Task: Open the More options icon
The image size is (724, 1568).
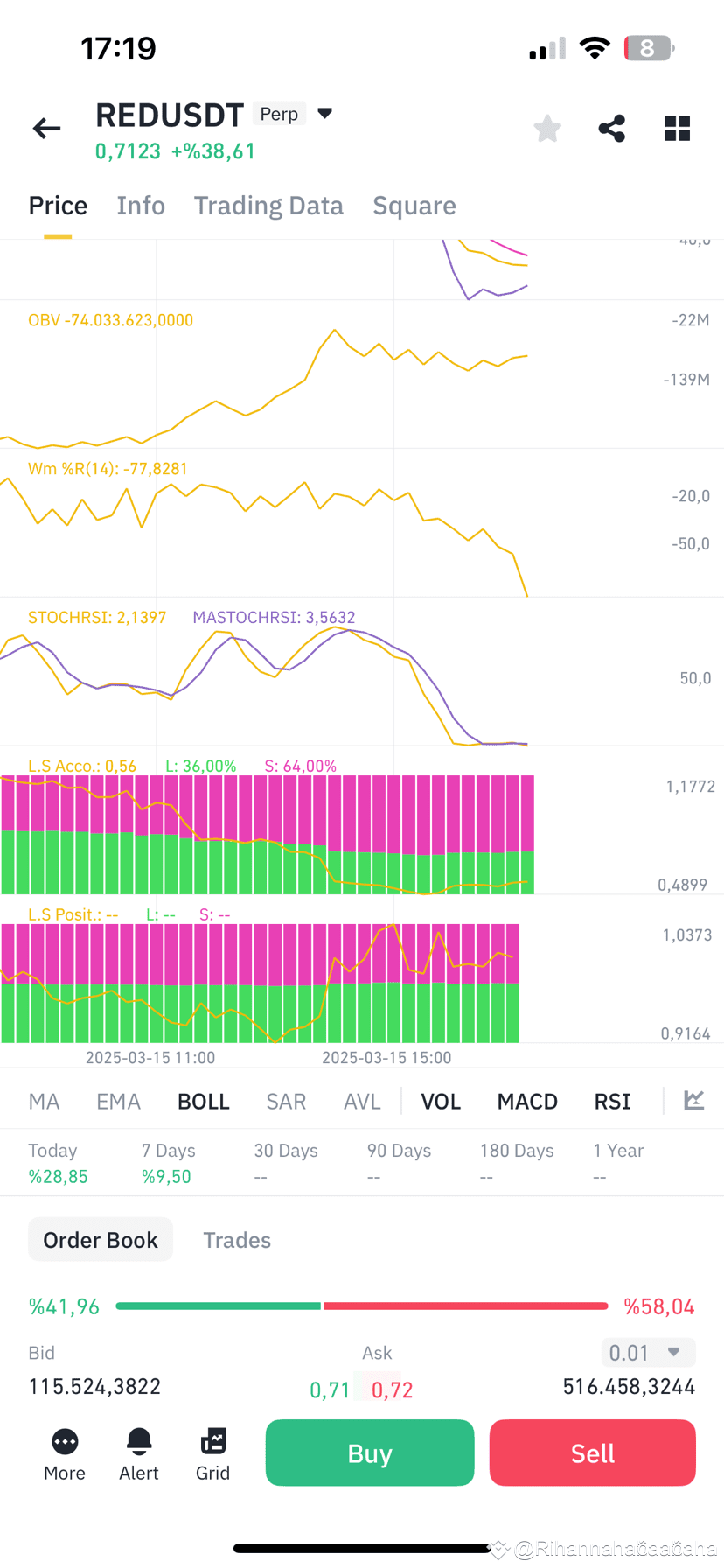Action: pyautogui.click(x=65, y=1455)
